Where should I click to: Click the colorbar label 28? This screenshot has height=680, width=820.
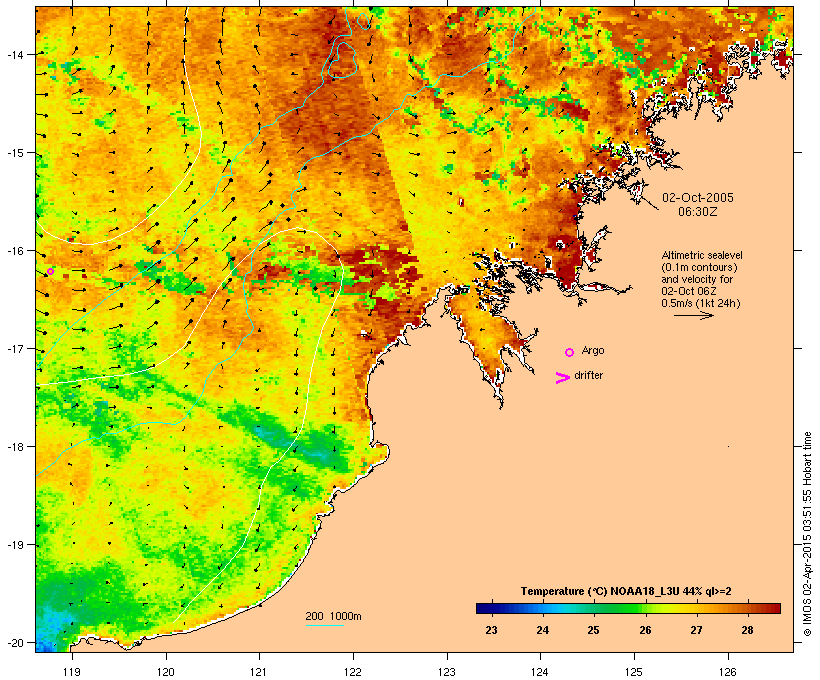[x=747, y=630]
